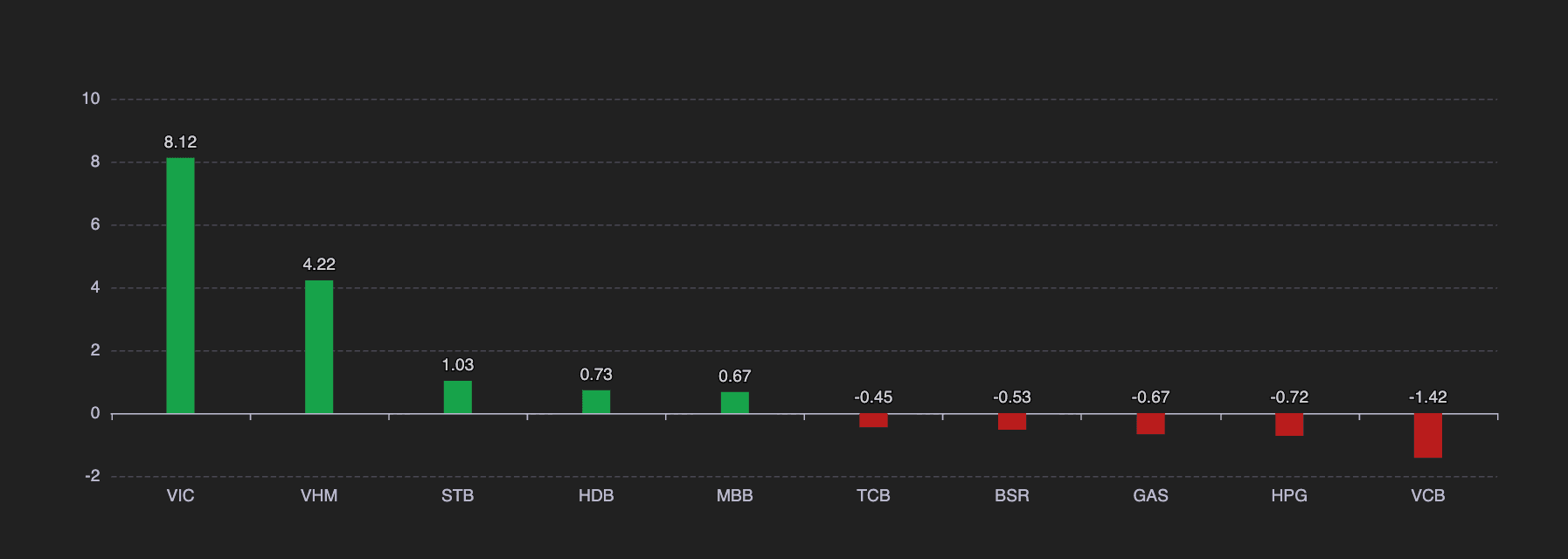Click the green HDB bar
Screen dimensions: 1568x559
596,402
